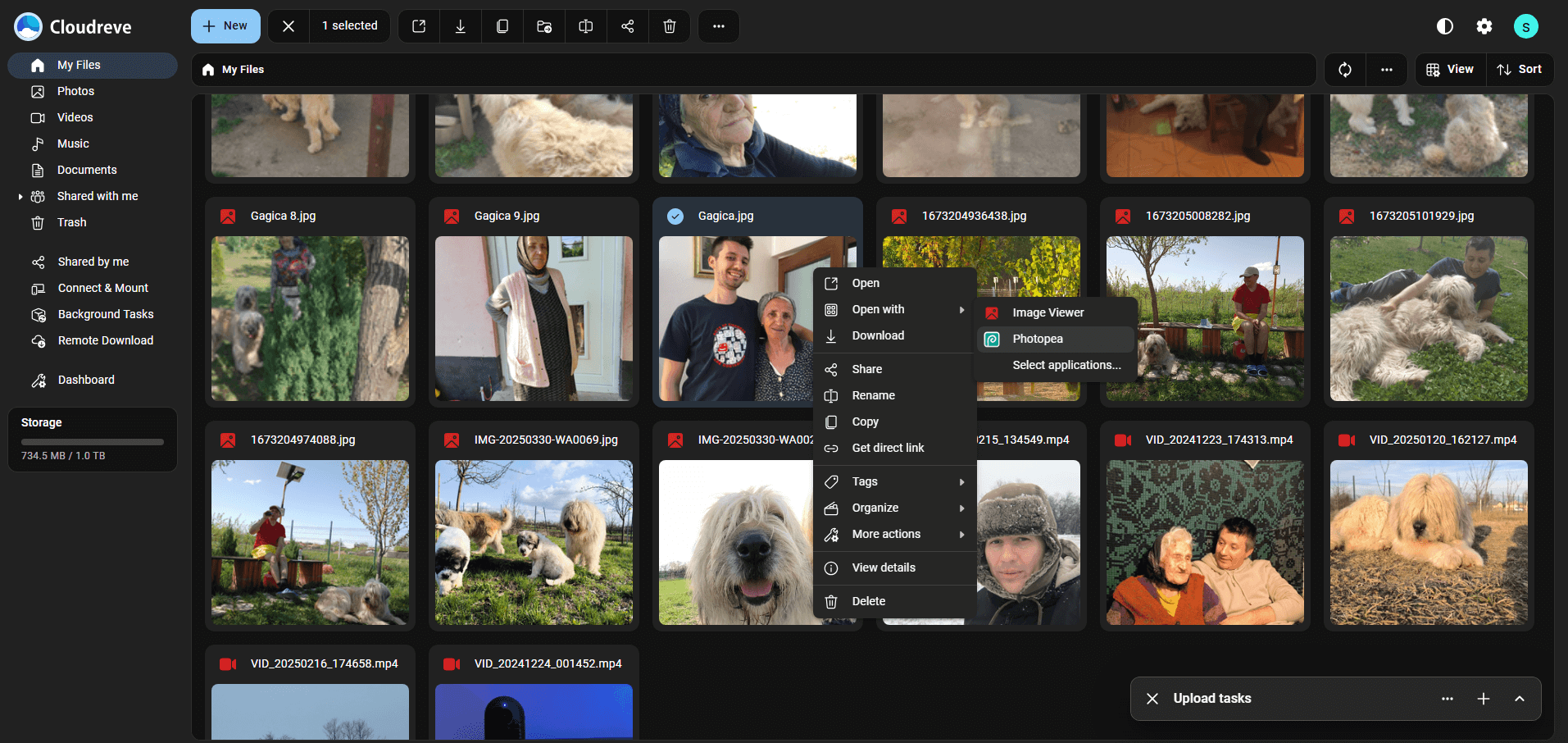The height and width of the screenshot is (743, 1568).
Task: Open the Sort options dropdown
Action: pos(1520,70)
